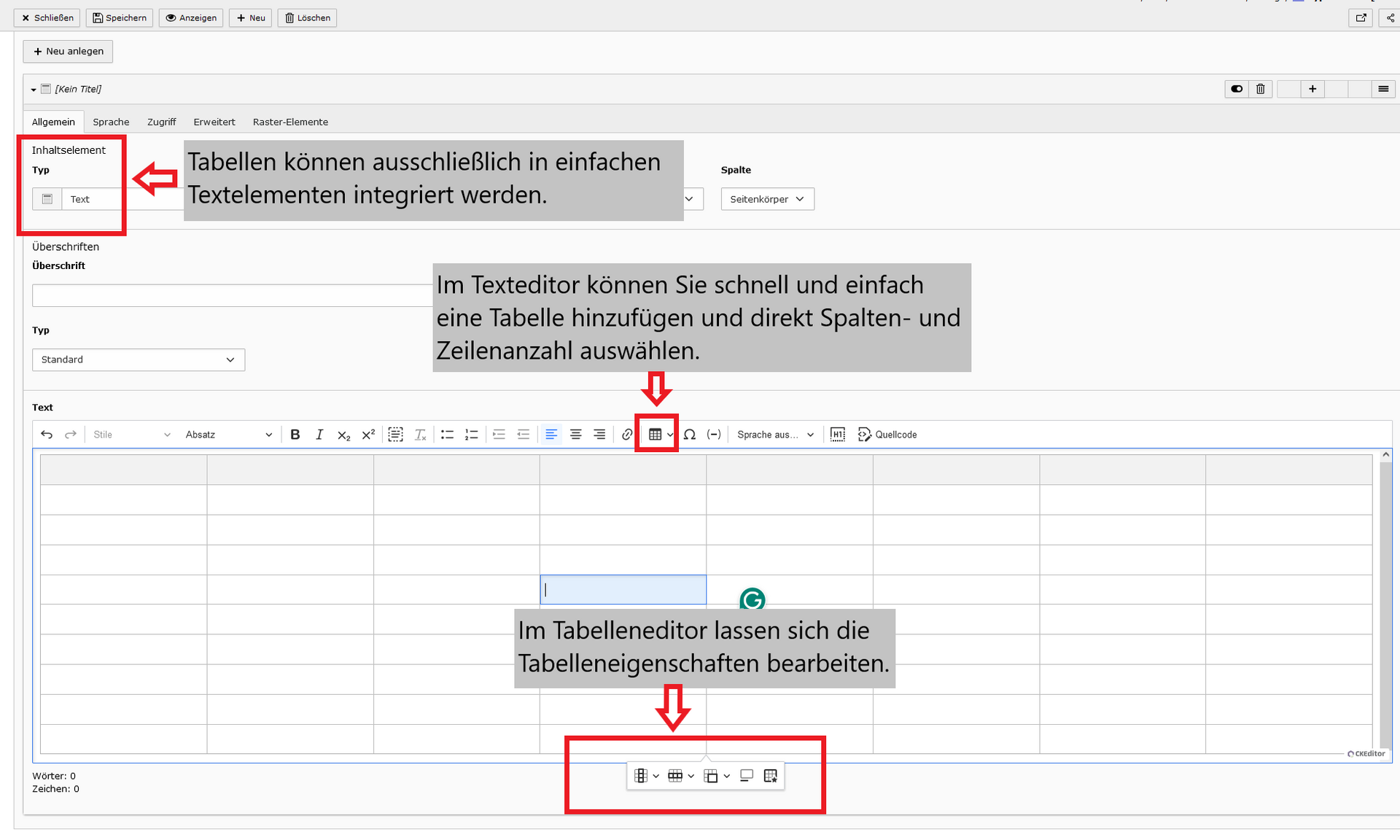
Task: Click the H1 show blocks icon
Action: tap(837, 435)
